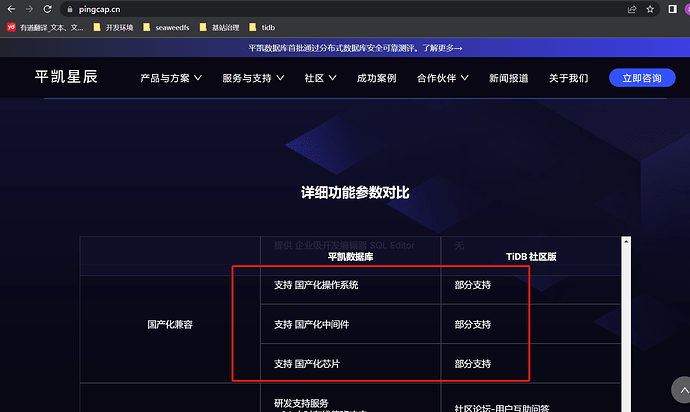
Task: Expand the 合作伙伴 menu
Action: point(443,78)
